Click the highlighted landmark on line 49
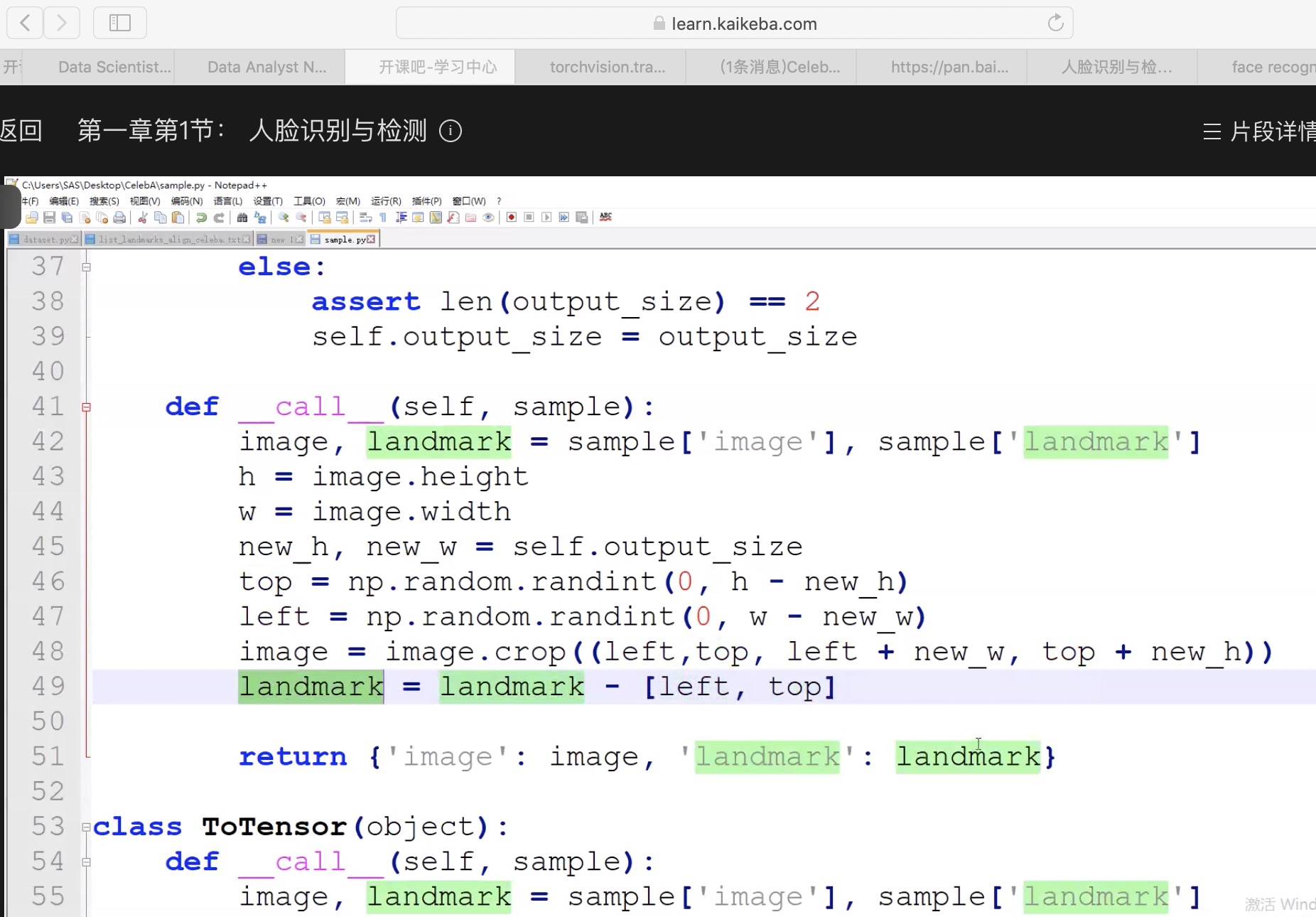The height and width of the screenshot is (917, 1316). click(x=311, y=687)
